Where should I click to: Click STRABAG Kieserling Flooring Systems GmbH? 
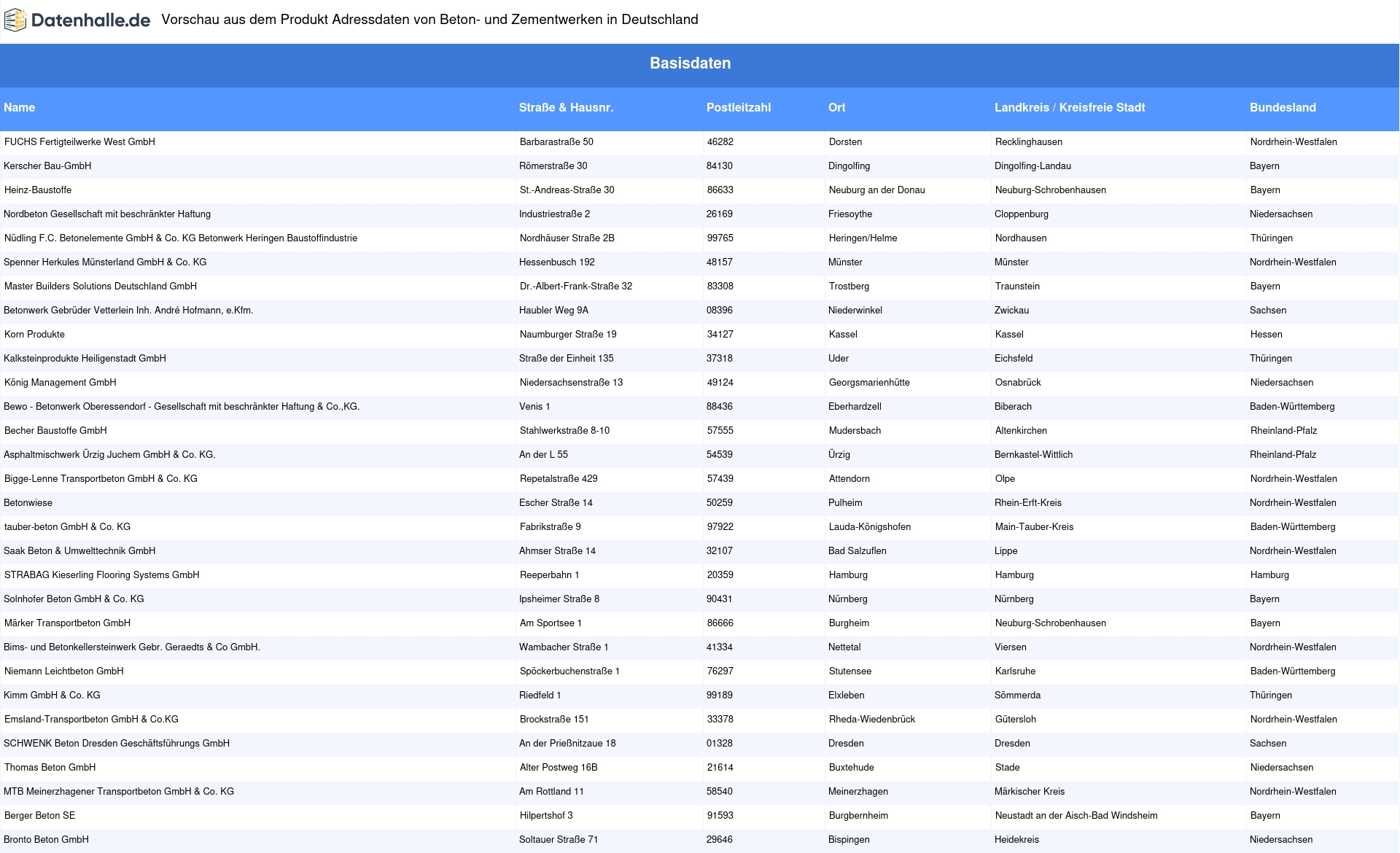pos(102,575)
